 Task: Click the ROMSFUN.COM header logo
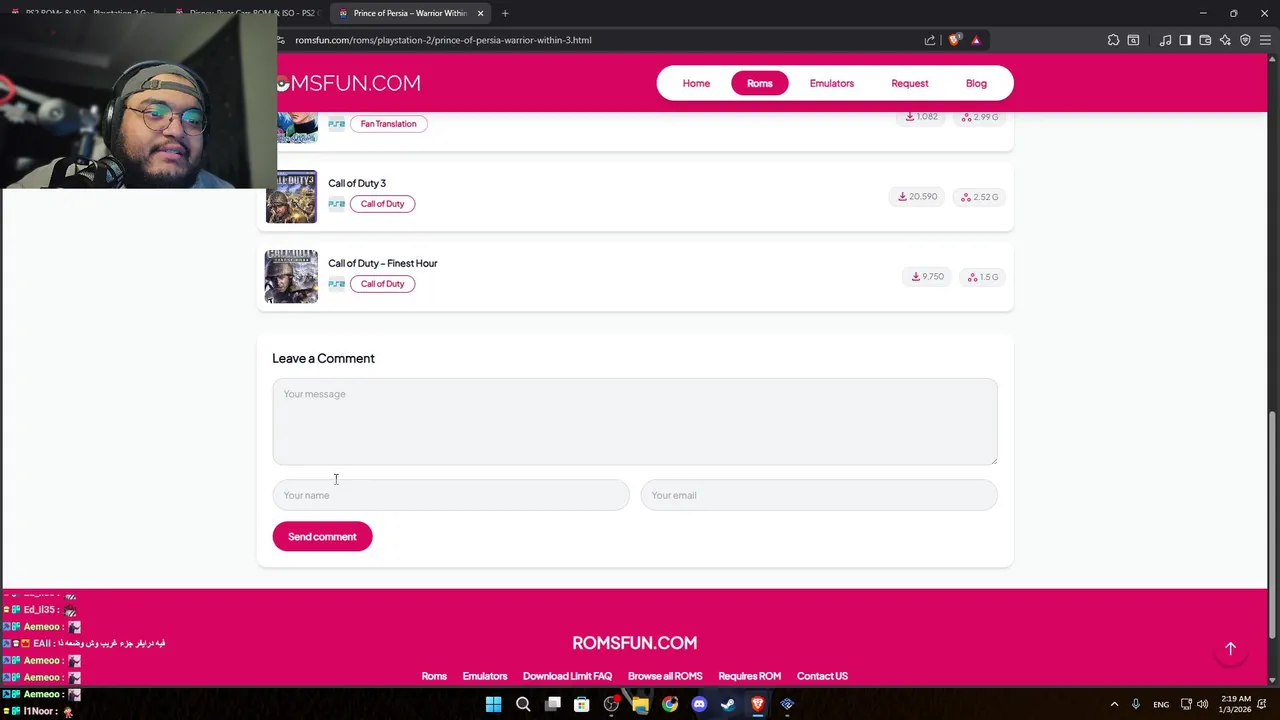tap(348, 83)
